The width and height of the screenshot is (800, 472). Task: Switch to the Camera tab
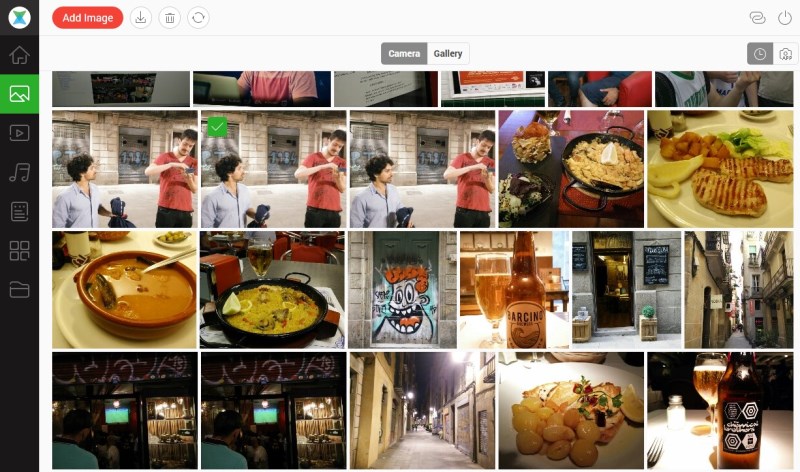pos(404,54)
